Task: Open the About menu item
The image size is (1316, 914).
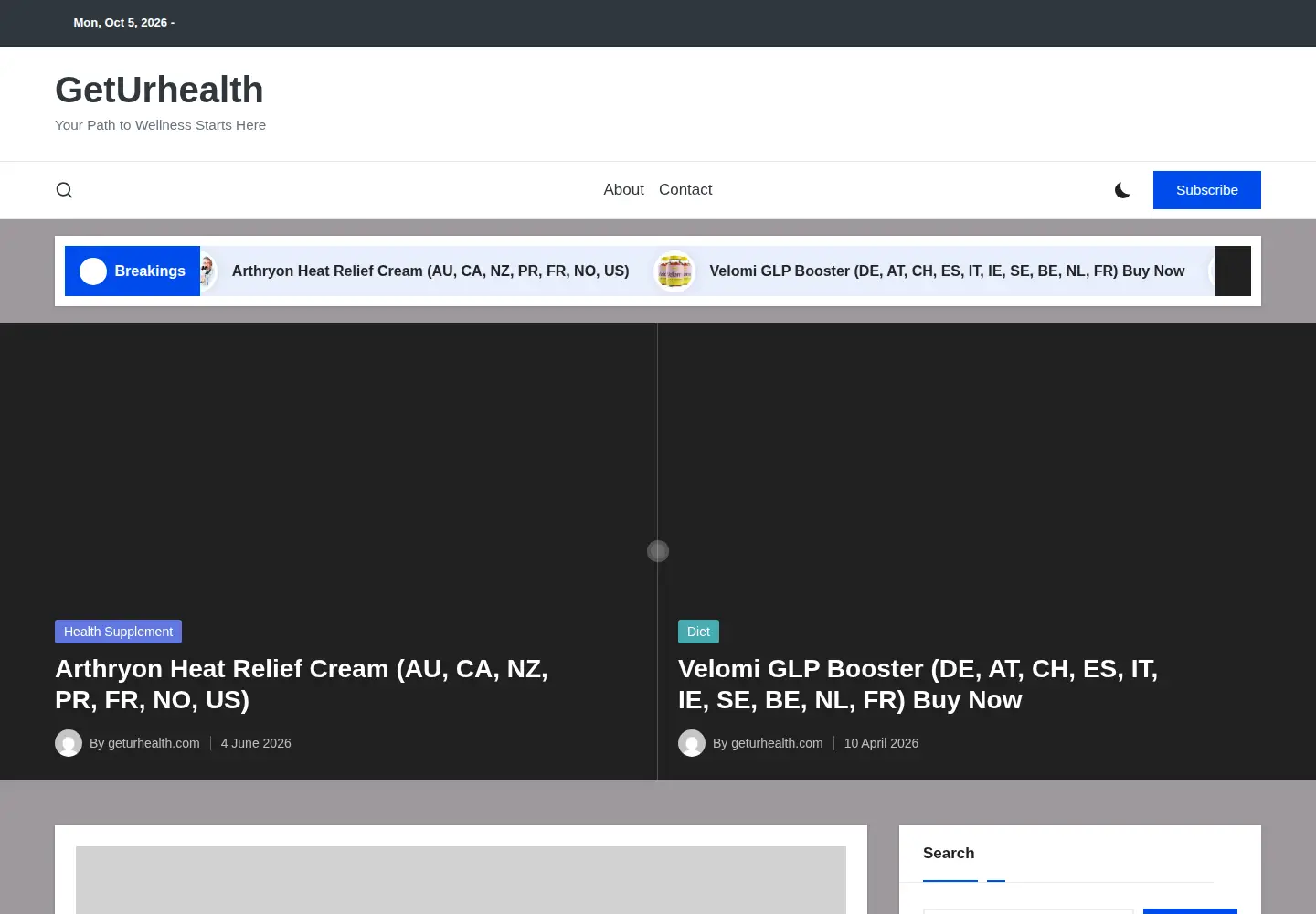Action: [x=623, y=190]
